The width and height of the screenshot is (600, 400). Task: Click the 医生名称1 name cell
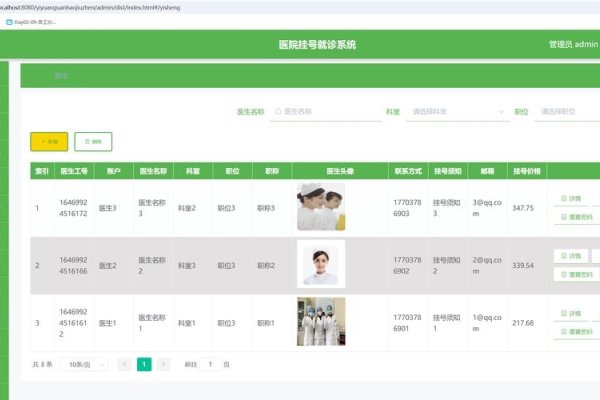coord(152,323)
